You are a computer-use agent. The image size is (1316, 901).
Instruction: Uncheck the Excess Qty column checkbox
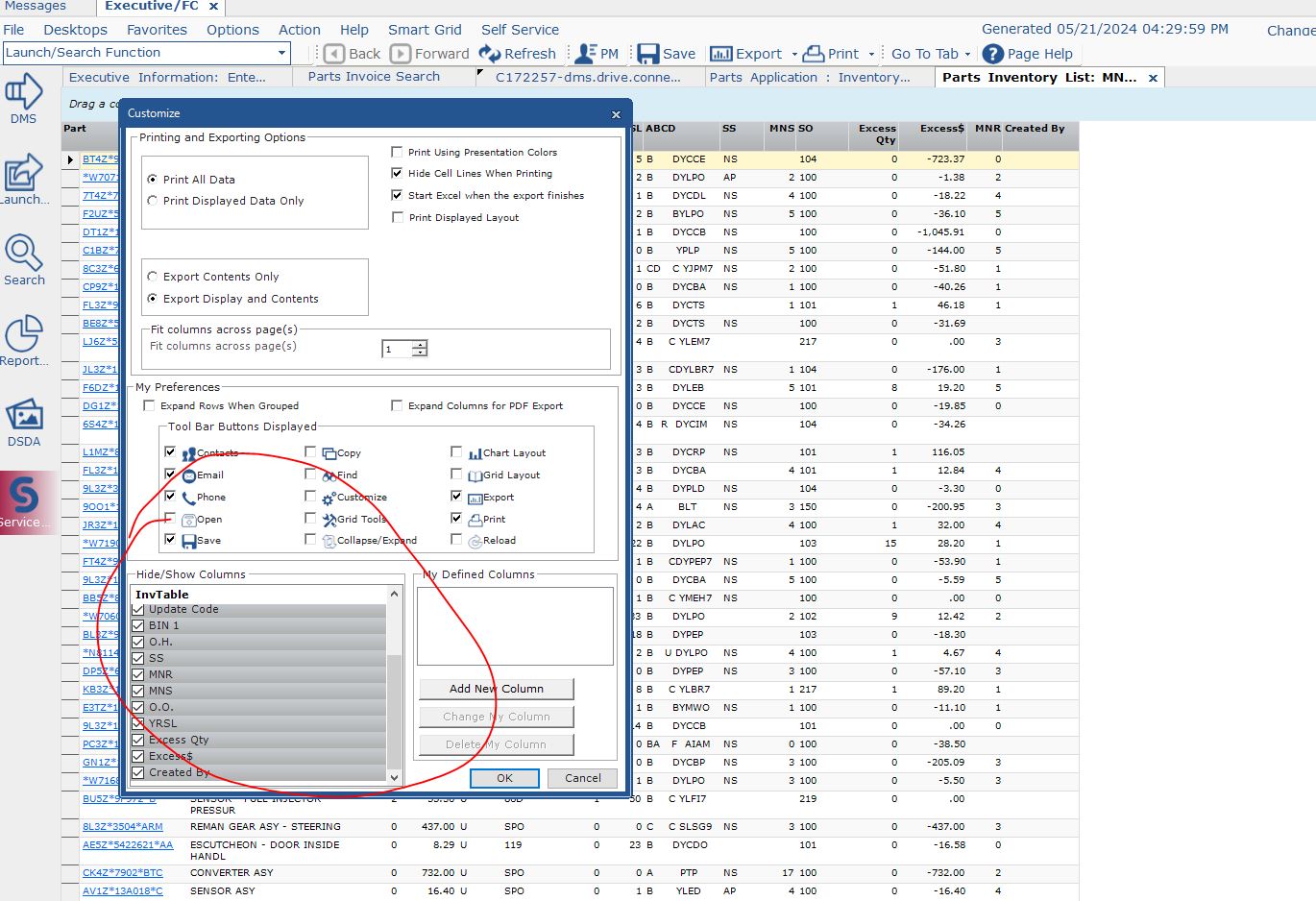(138, 740)
